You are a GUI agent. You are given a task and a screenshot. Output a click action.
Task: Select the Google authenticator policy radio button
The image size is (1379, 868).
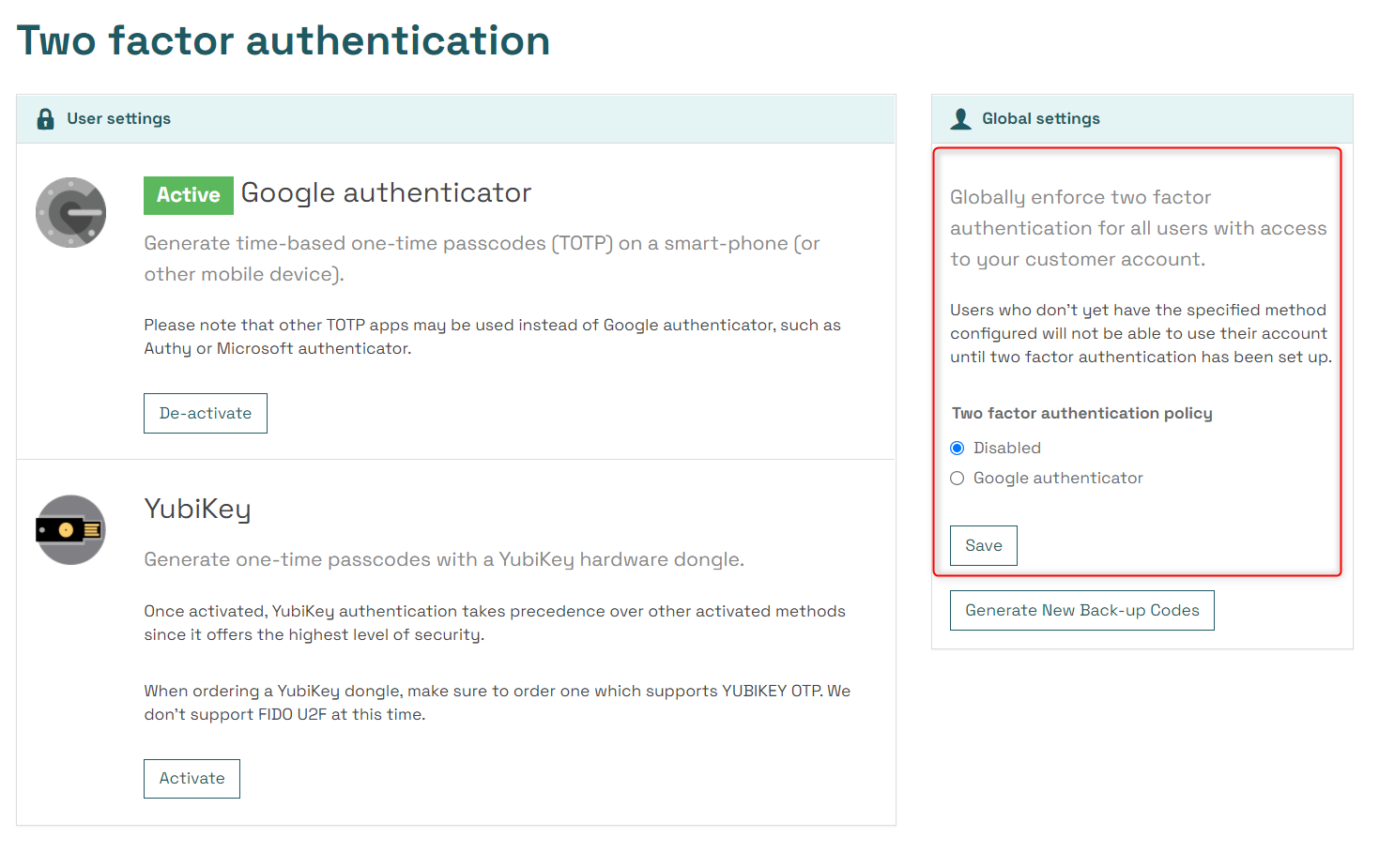click(x=958, y=479)
